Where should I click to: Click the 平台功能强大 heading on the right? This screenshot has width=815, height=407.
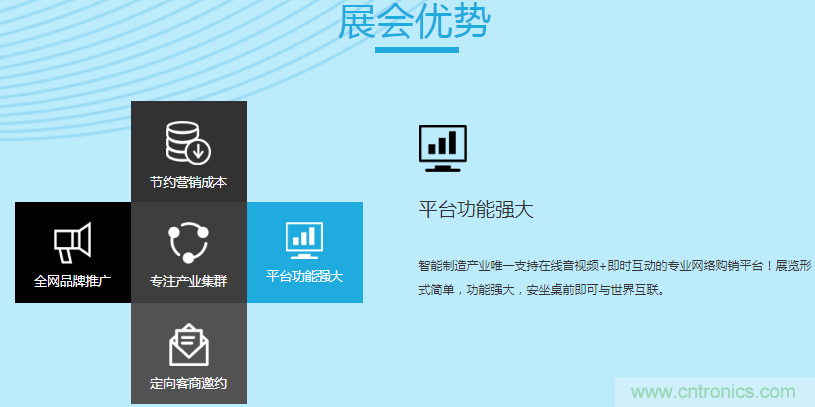point(475,209)
